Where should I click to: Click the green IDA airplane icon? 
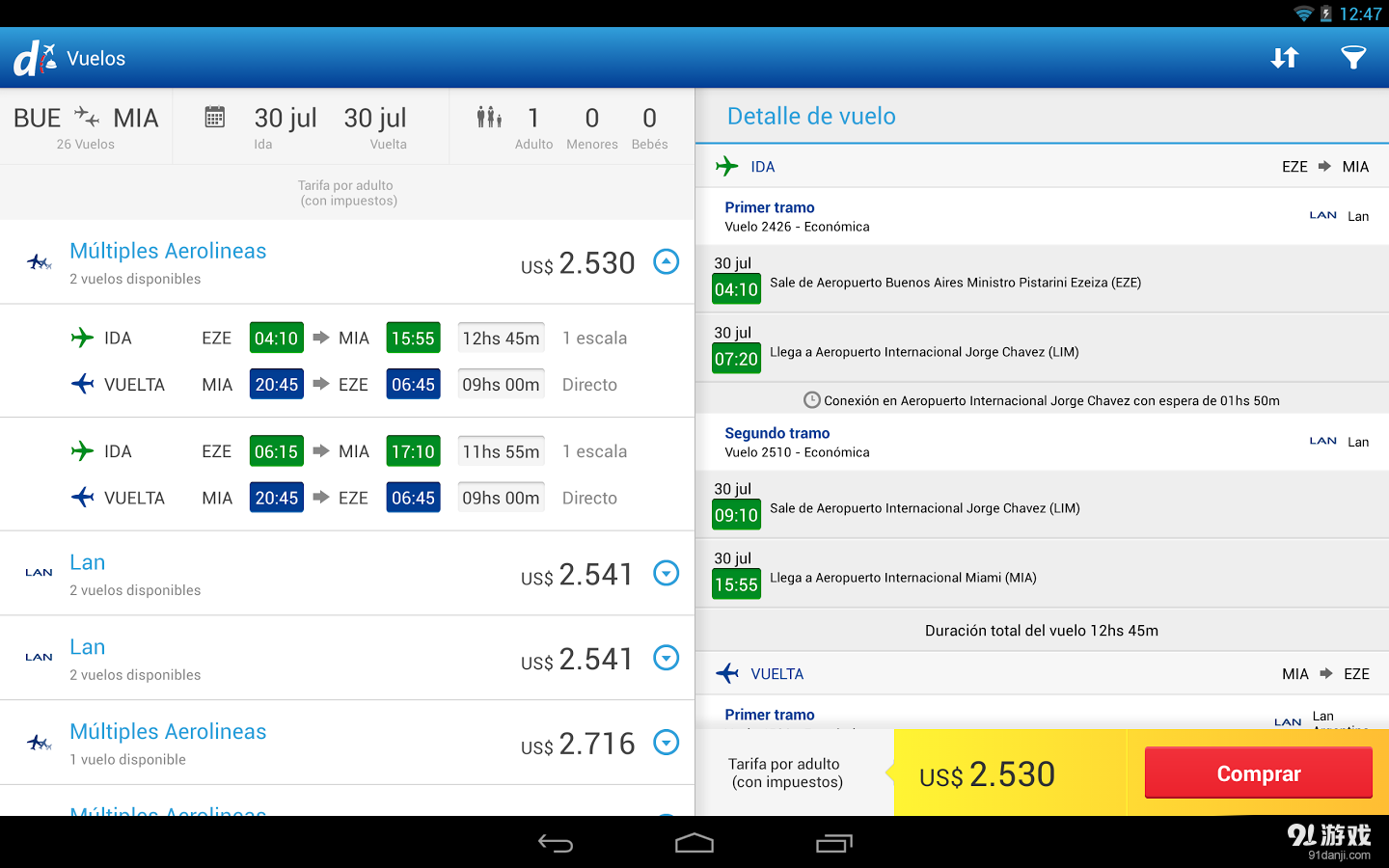[725, 166]
